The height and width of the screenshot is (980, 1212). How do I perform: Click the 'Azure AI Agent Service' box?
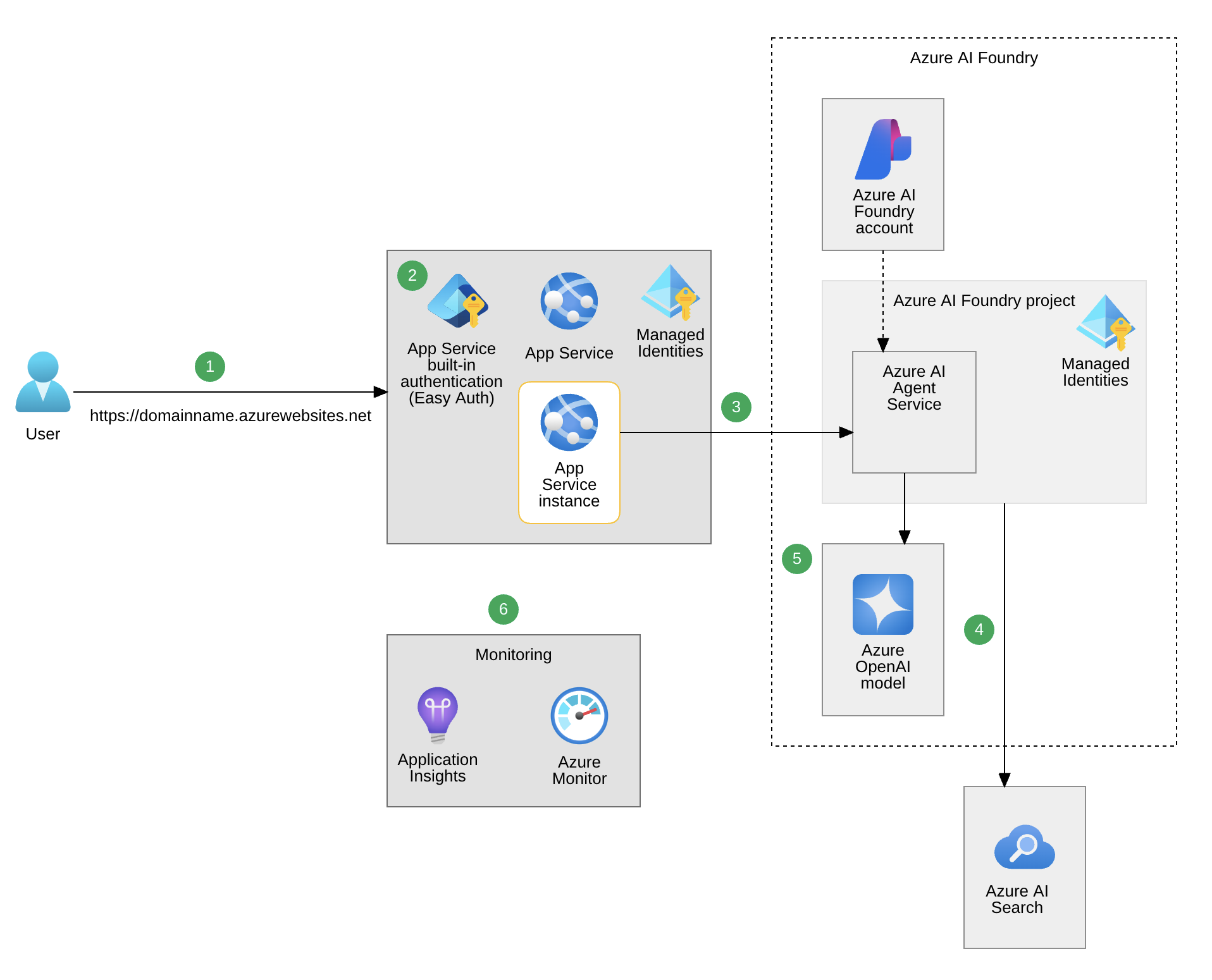[x=914, y=412]
